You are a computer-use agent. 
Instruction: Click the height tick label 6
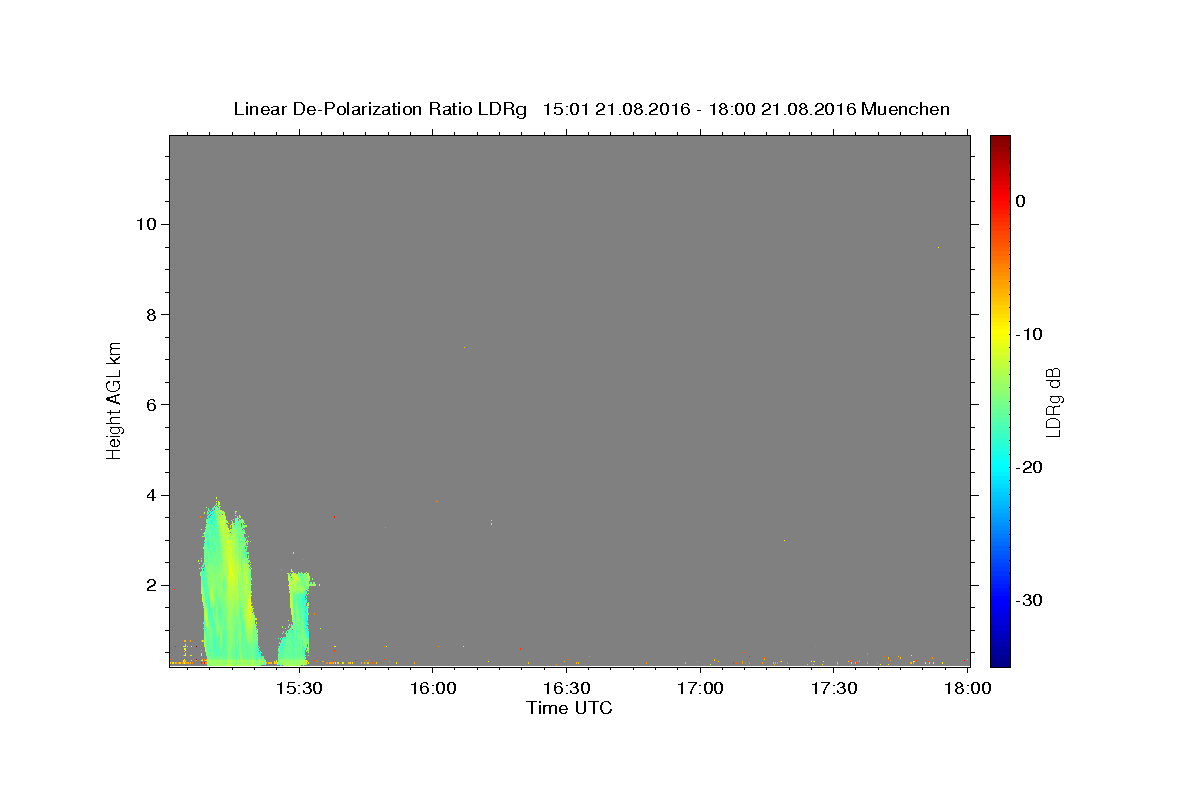click(x=150, y=404)
